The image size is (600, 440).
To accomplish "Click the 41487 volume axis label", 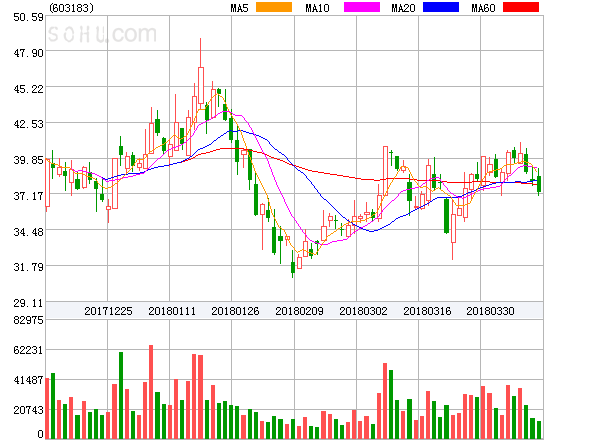I will pyautogui.click(x=28, y=380).
